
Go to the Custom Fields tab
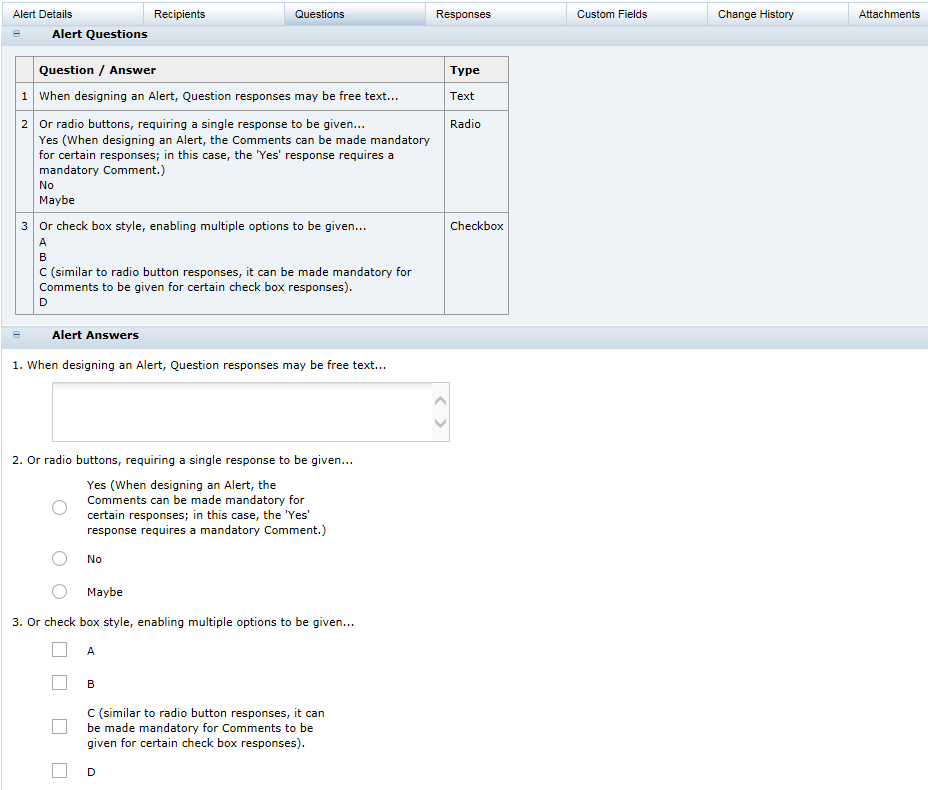coord(611,13)
